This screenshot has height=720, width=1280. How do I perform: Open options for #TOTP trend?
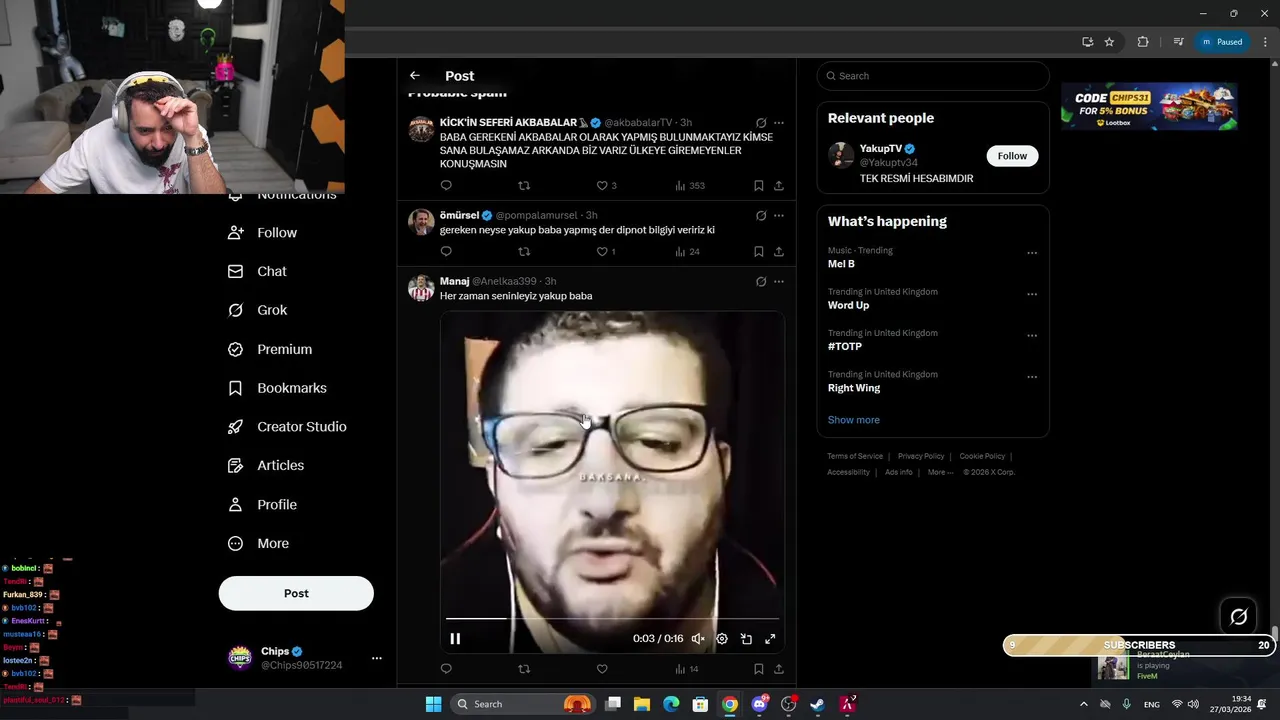pyautogui.click(x=1032, y=336)
